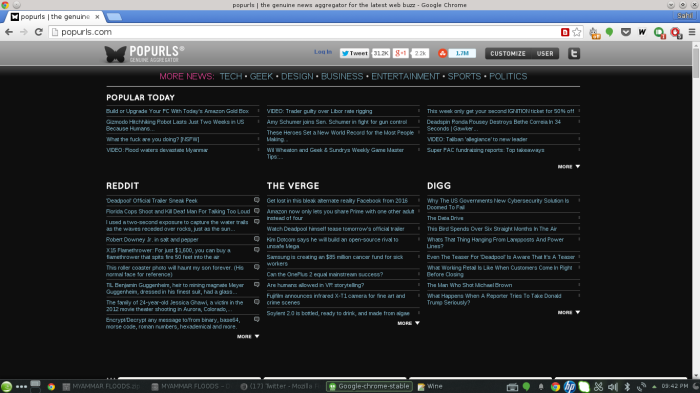Click the Log In link
This screenshot has height=393, width=700.
click(x=323, y=52)
